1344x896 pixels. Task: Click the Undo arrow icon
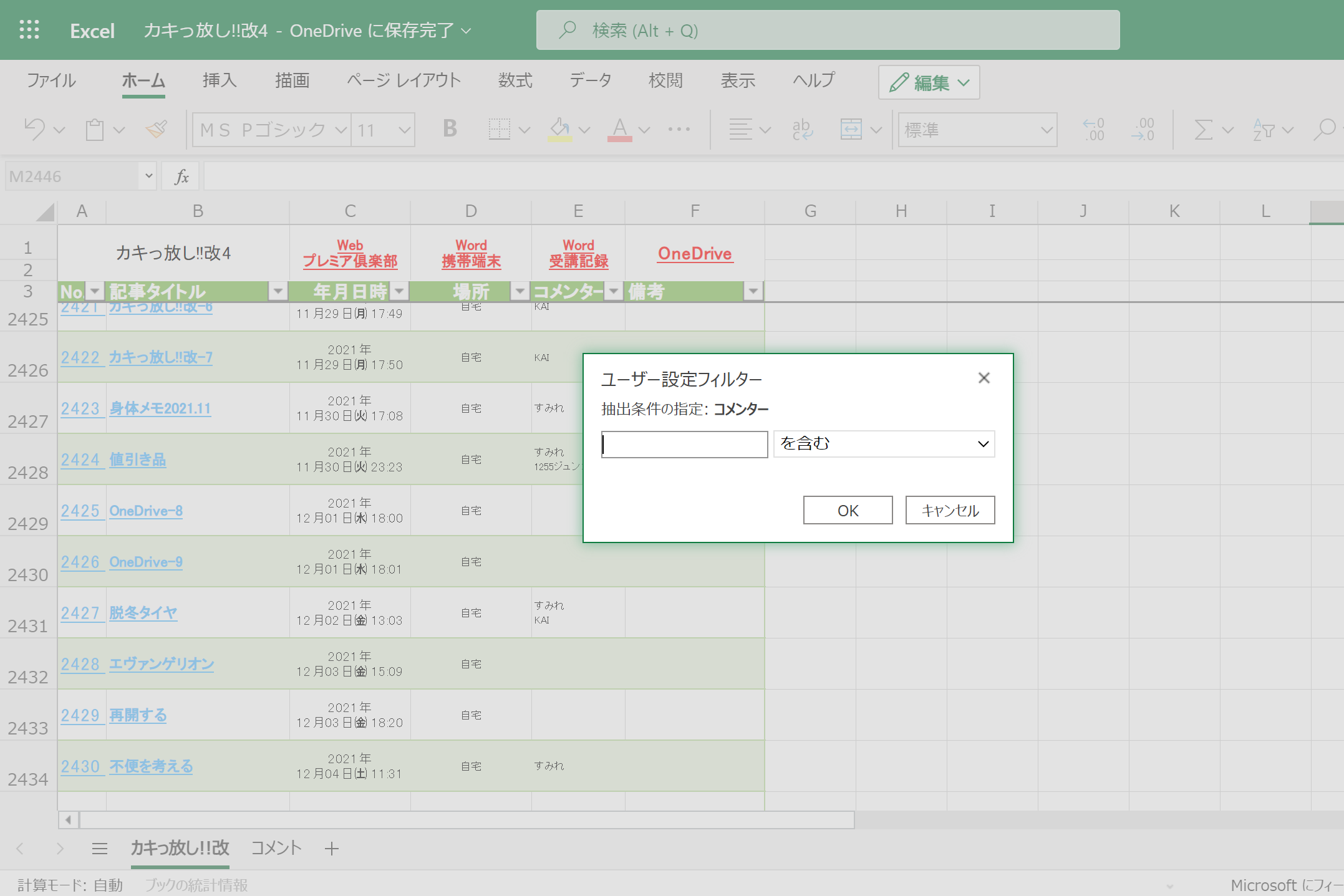click(34, 130)
